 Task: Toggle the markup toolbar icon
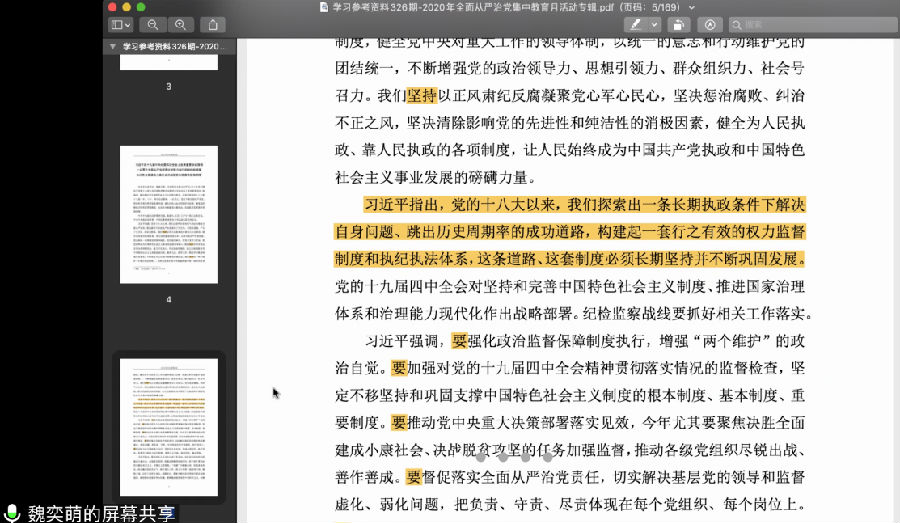pyautogui.click(x=710, y=24)
